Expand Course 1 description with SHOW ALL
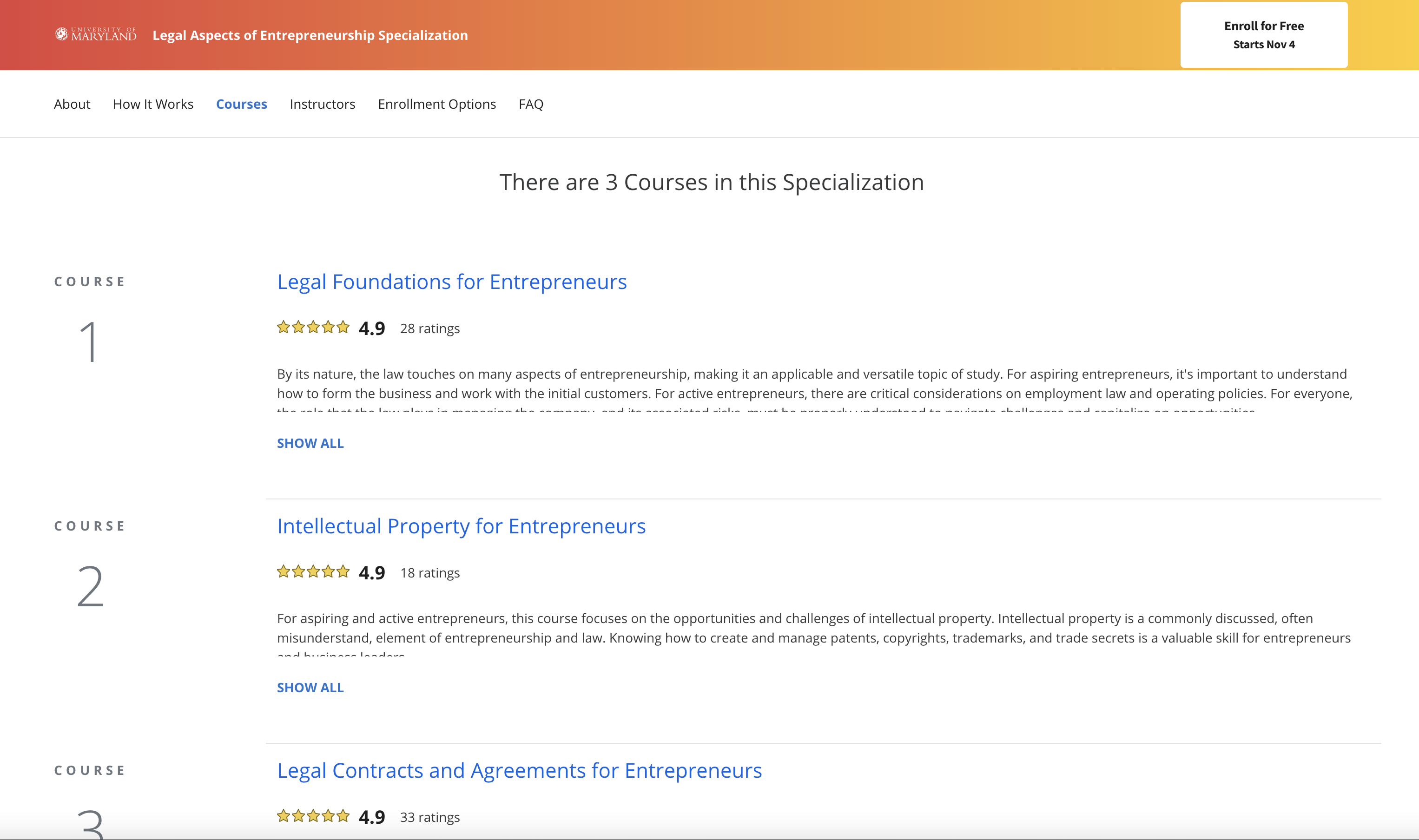Viewport: 1419px width, 840px height. (310, 443)
